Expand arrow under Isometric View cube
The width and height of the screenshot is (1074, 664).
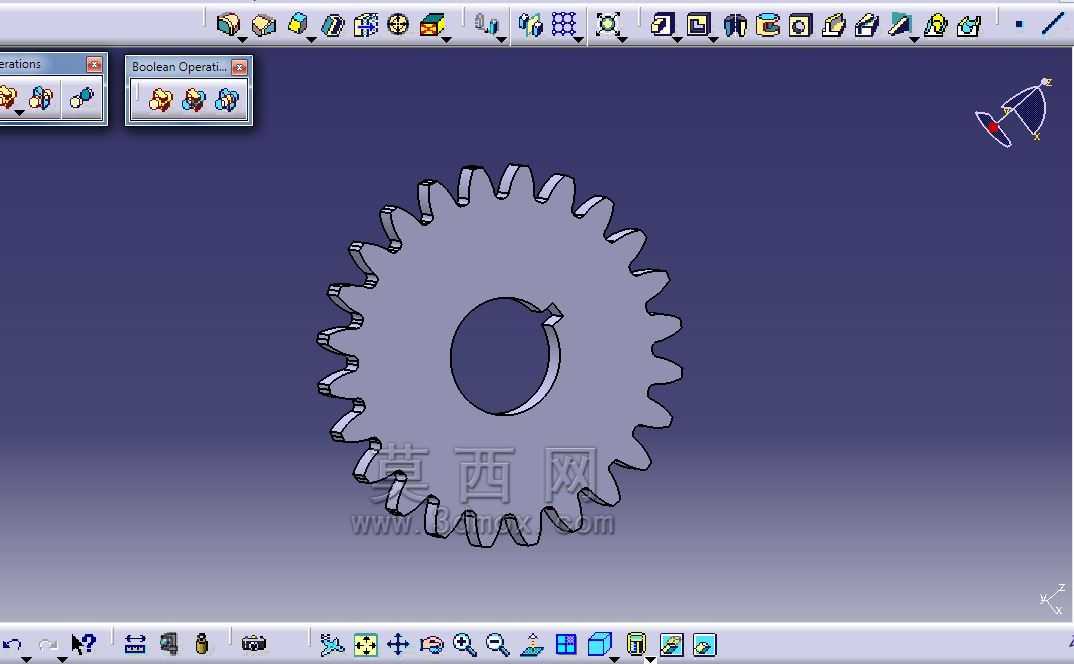pos(614,659)
